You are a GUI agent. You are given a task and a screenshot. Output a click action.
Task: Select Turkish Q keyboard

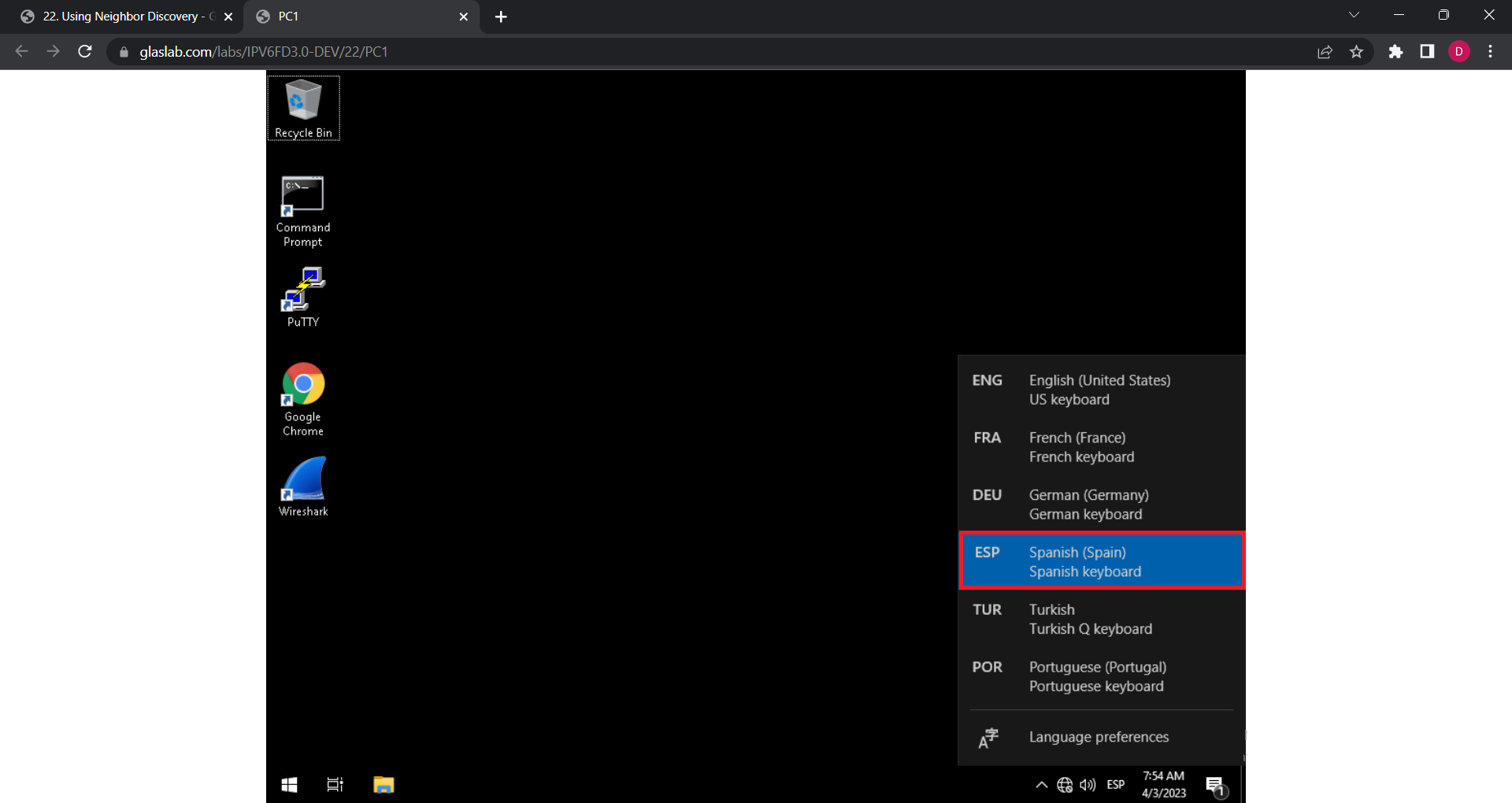point(1100,619)
